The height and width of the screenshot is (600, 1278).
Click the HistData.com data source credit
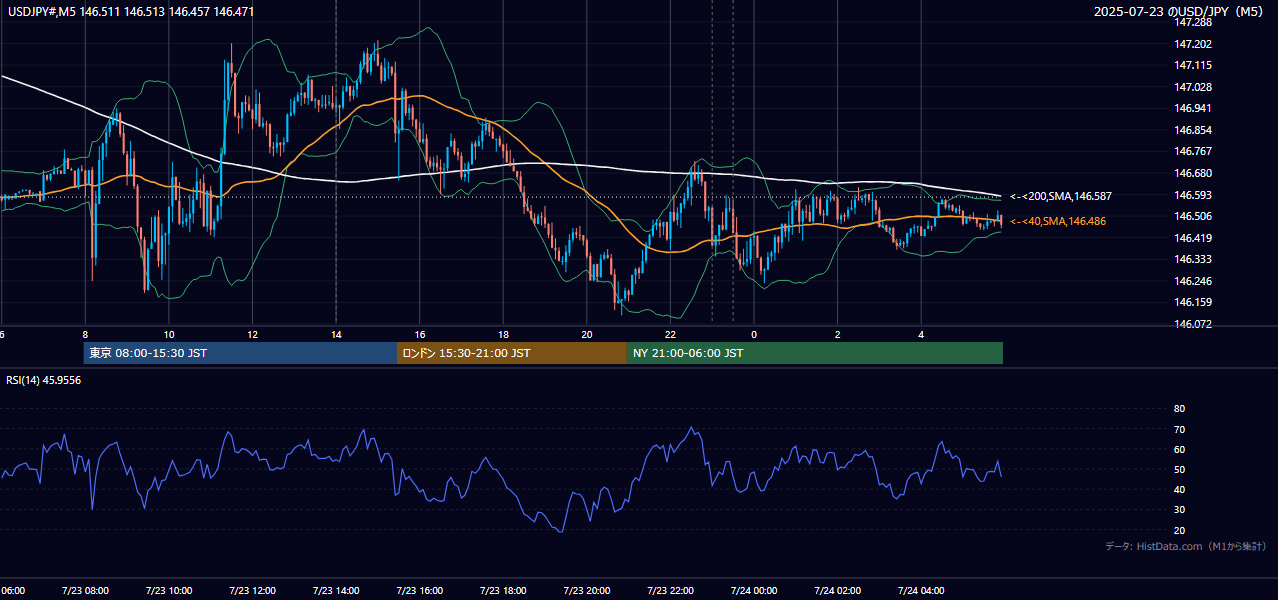tap(1186, 546)
